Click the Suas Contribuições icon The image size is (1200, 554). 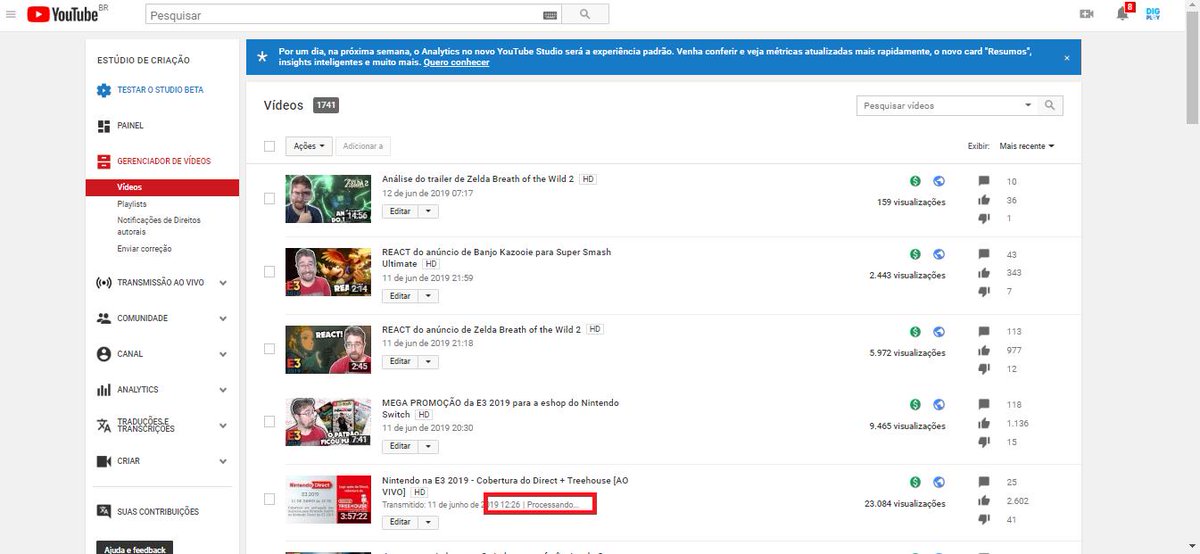[x=104, y=511]
